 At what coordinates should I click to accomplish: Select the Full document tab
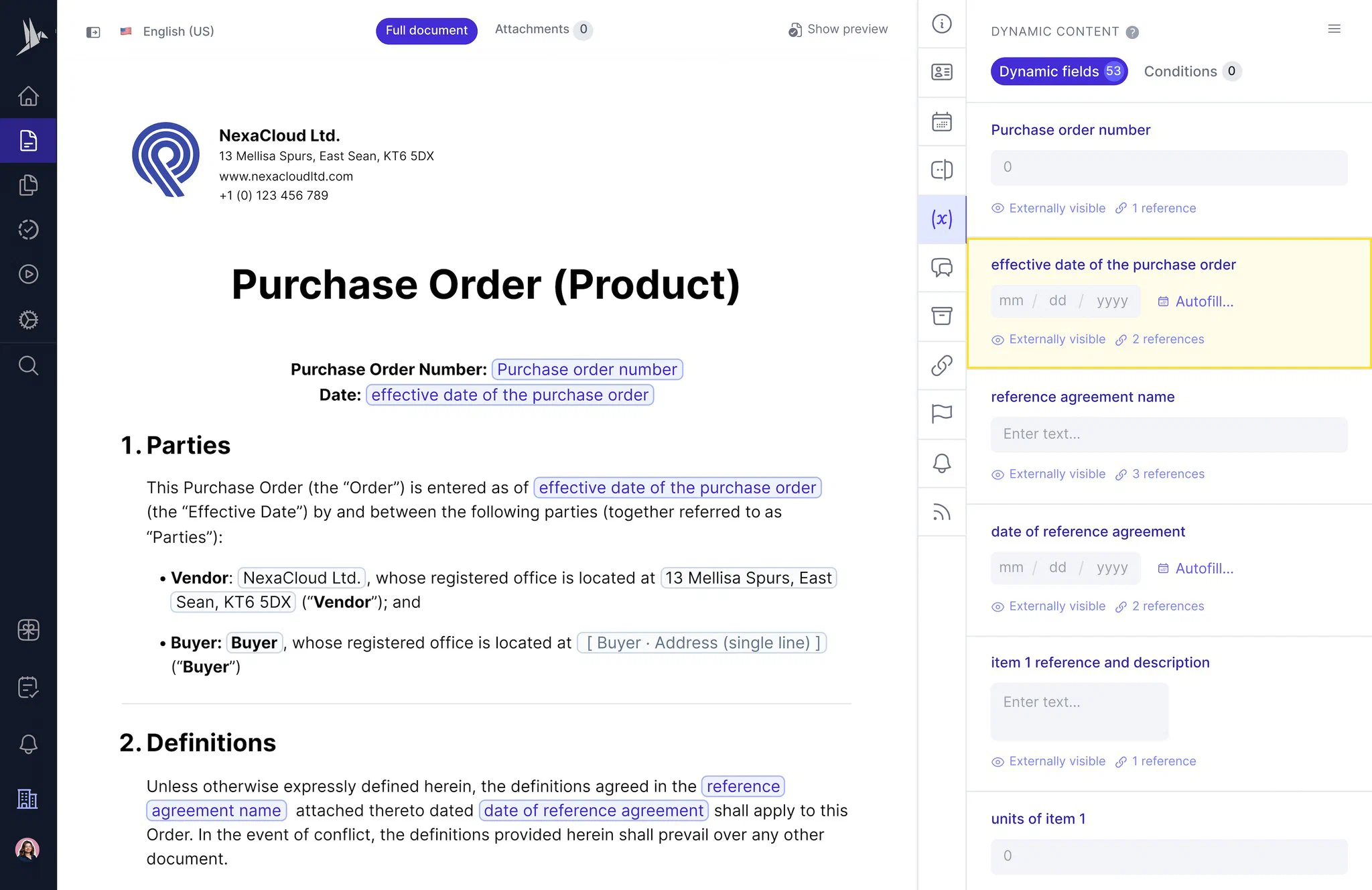click(x=426, y=31)
